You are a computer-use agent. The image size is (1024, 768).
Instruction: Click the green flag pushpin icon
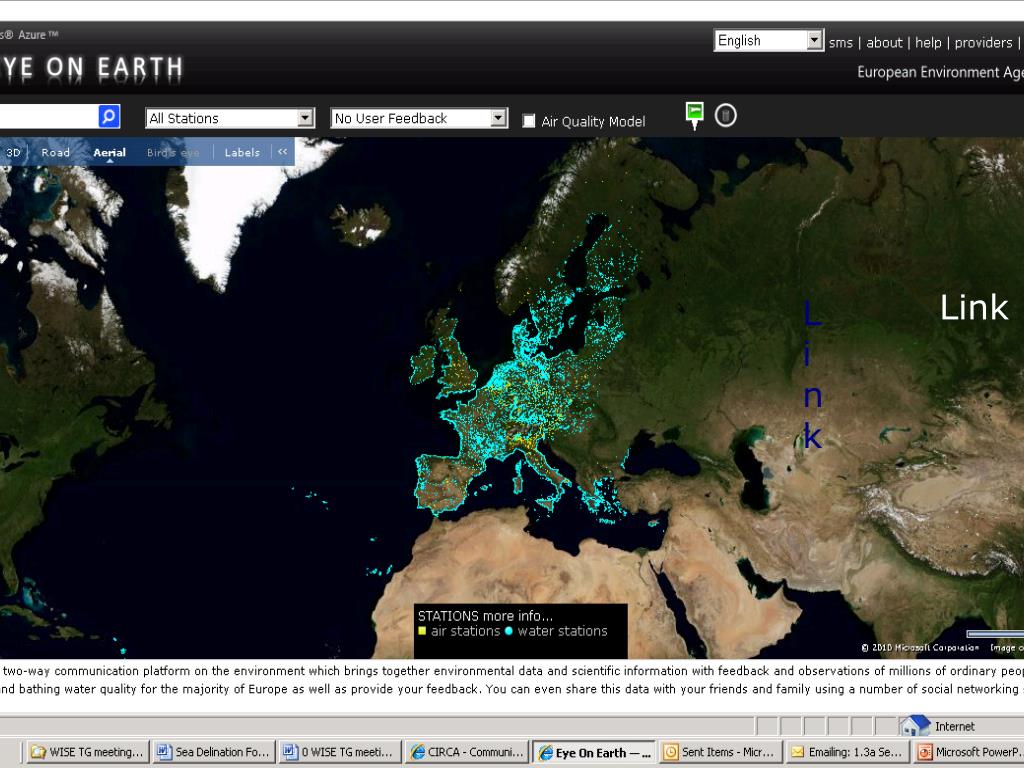tap(694, 114)
